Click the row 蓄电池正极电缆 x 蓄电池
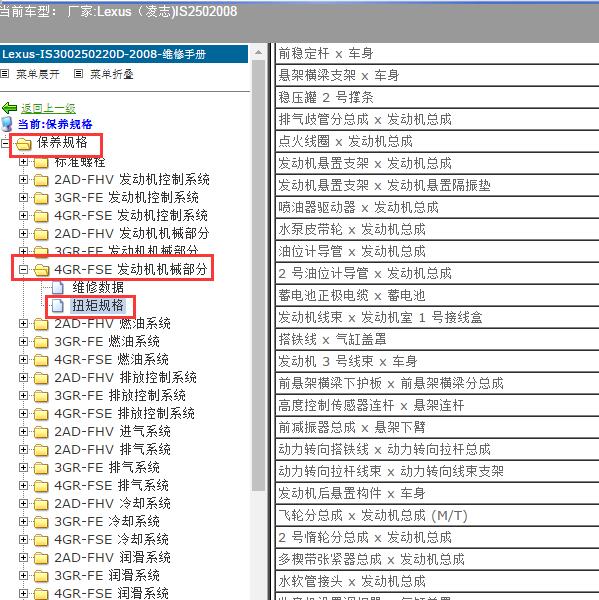 point(437,295)
